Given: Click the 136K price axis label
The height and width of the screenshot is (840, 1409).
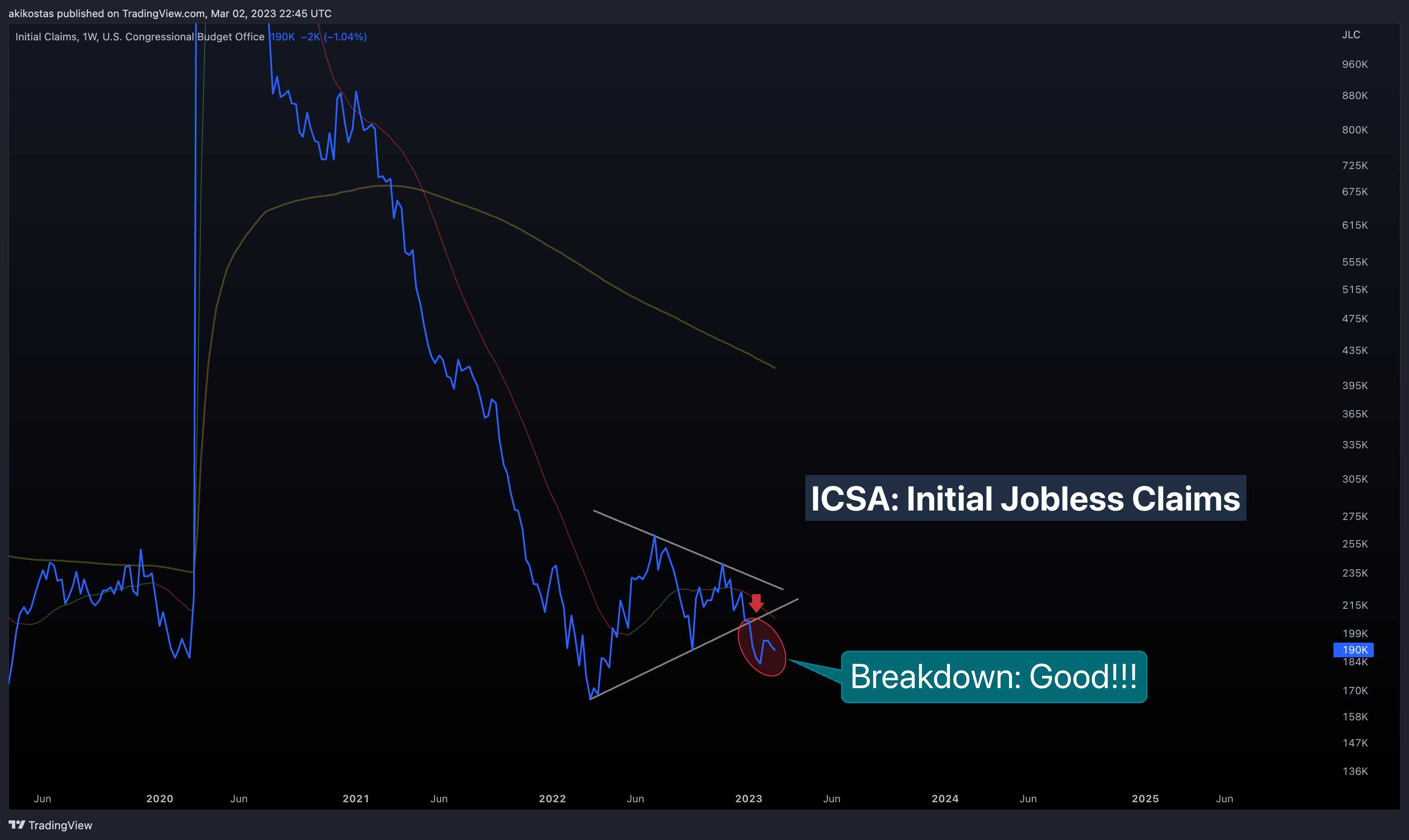Looking at the screenshot, I should click(x=1355, y=771).
